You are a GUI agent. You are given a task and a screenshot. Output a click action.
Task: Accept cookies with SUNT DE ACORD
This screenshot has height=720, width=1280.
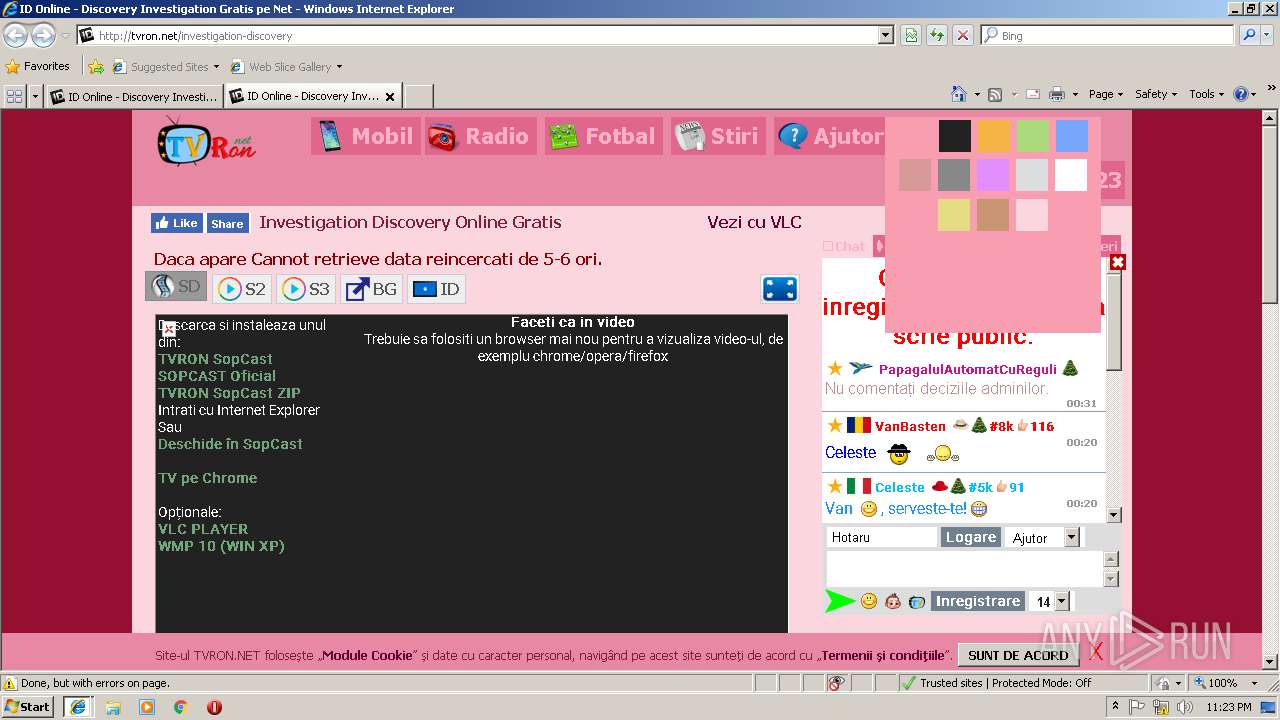coord(1018,655)
